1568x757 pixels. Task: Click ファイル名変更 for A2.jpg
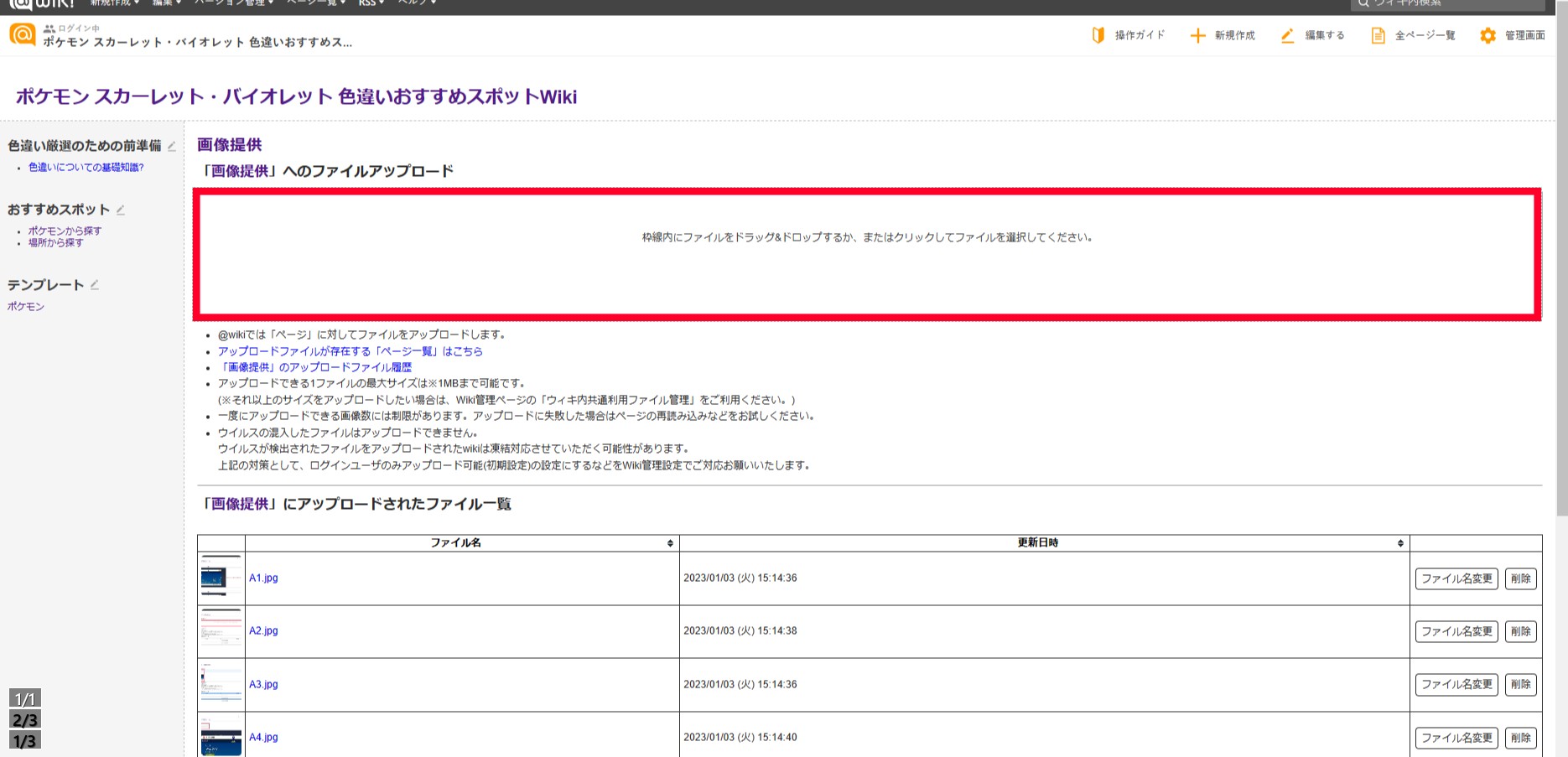[1456, 631]
